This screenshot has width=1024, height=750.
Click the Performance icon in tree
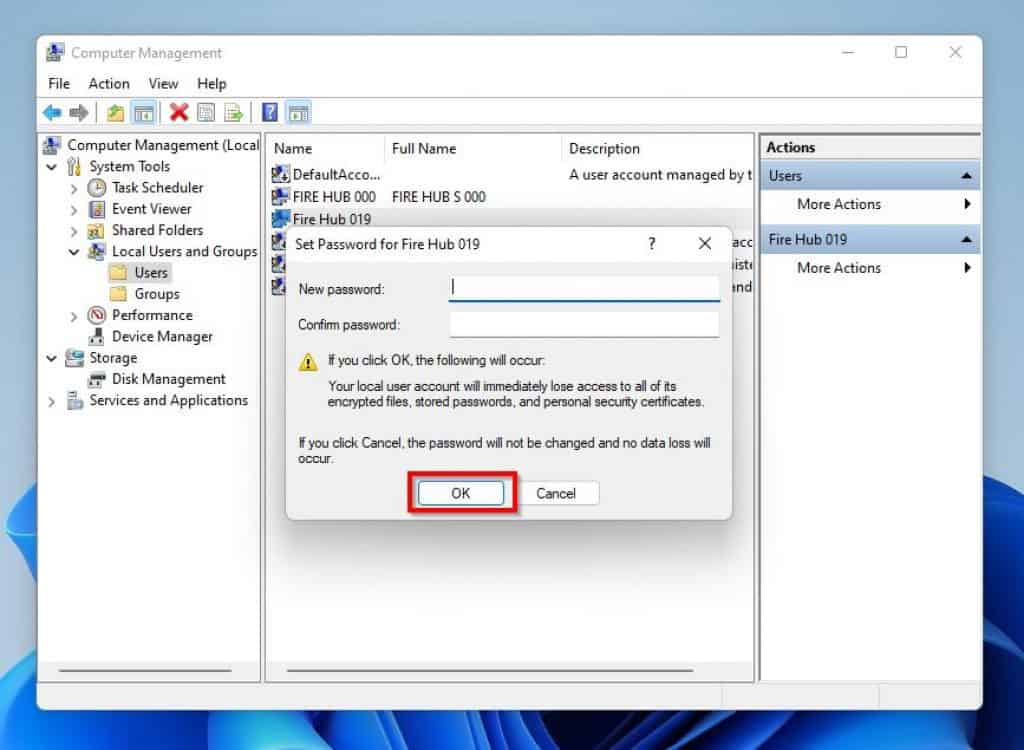(x=97, y=316)
